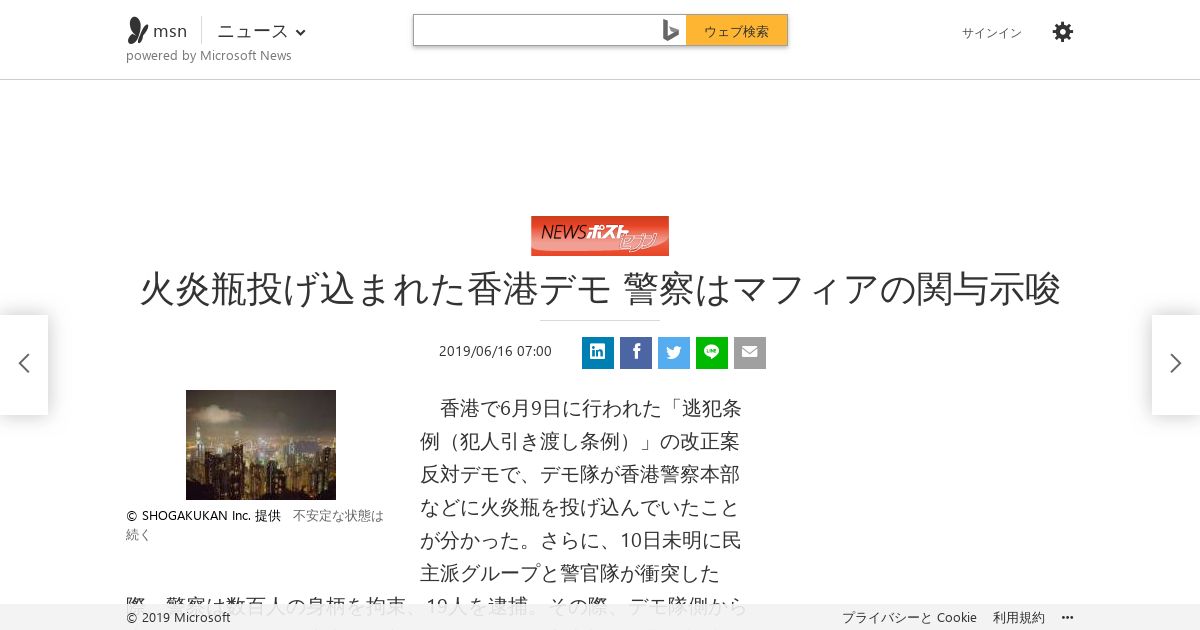
Task: Open the footer more options ellipsis
Action: (x=1067, y=618)
